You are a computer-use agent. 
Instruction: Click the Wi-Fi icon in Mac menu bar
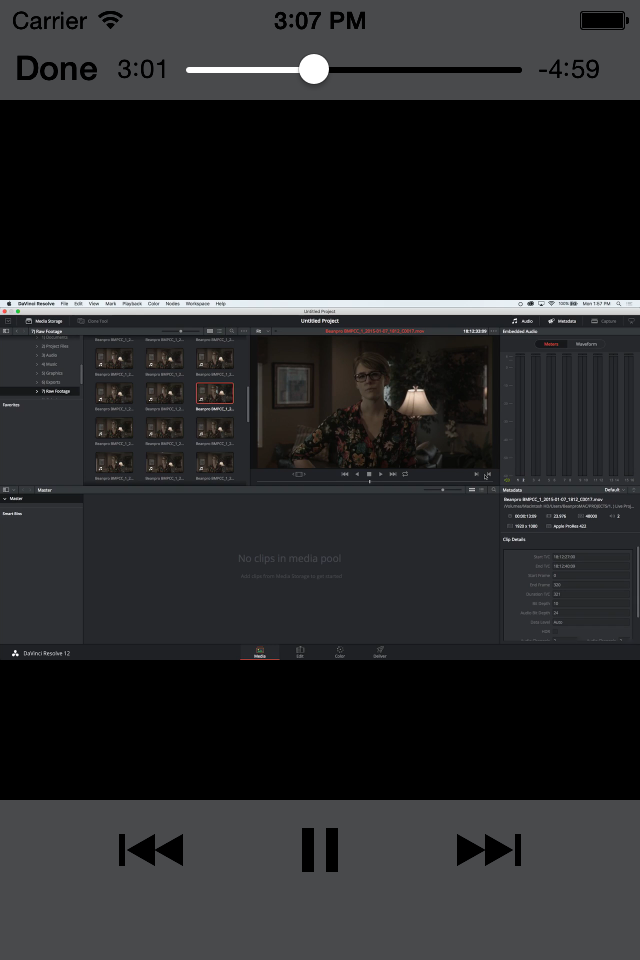click(x=551, y=304)
